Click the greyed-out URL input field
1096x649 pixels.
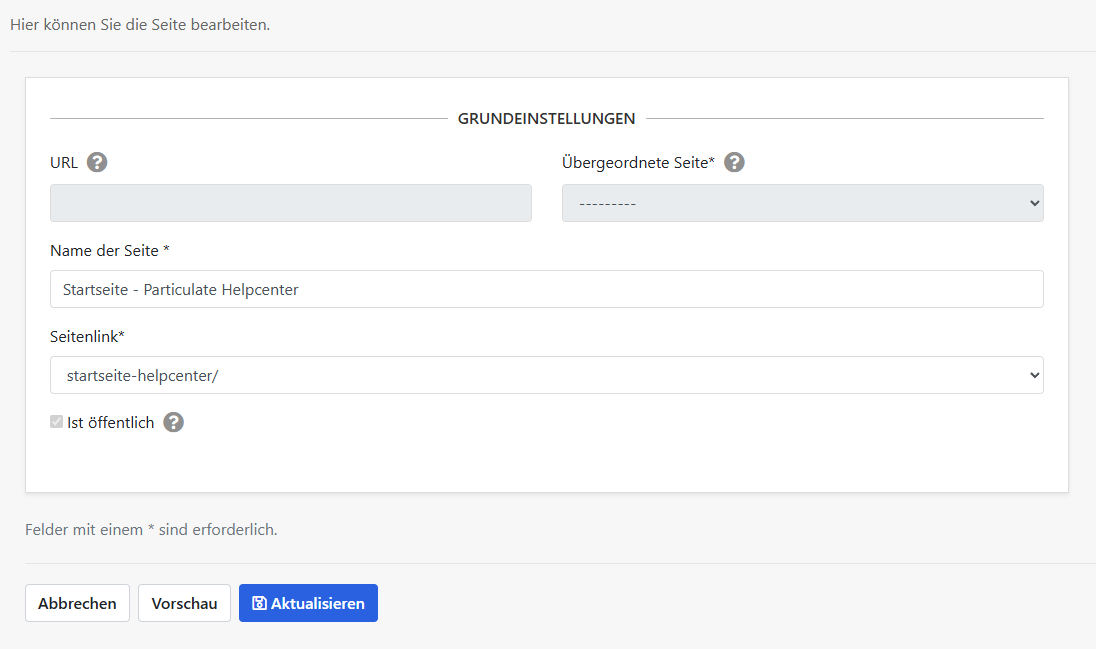(x=290, y=203)
